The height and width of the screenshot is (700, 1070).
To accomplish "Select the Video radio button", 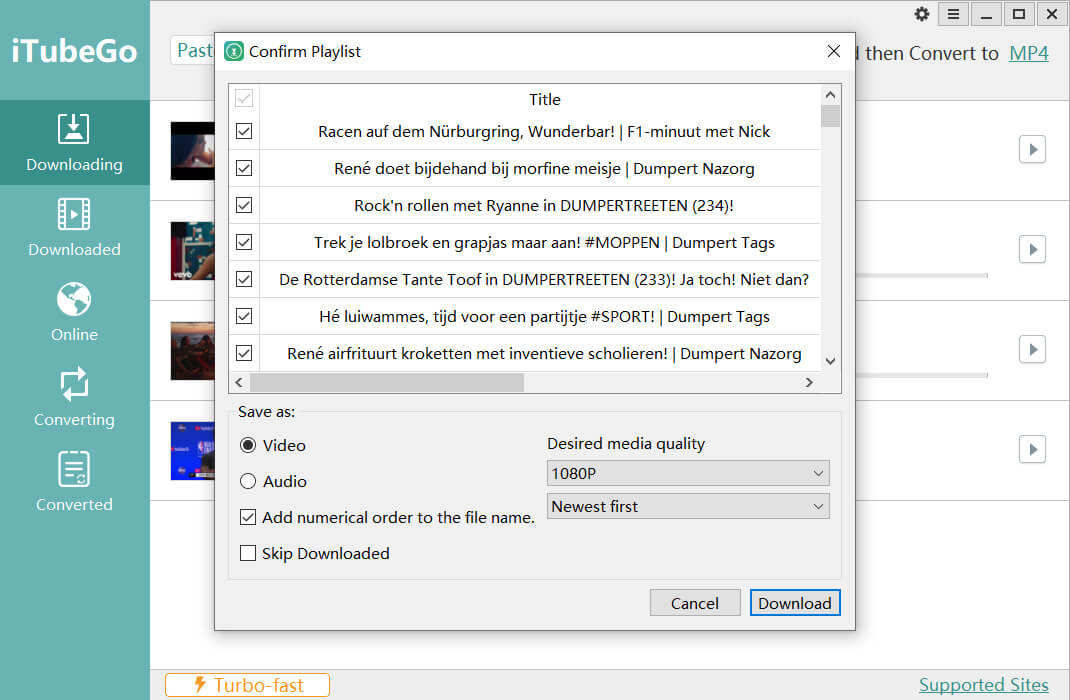I will point(248,445).
